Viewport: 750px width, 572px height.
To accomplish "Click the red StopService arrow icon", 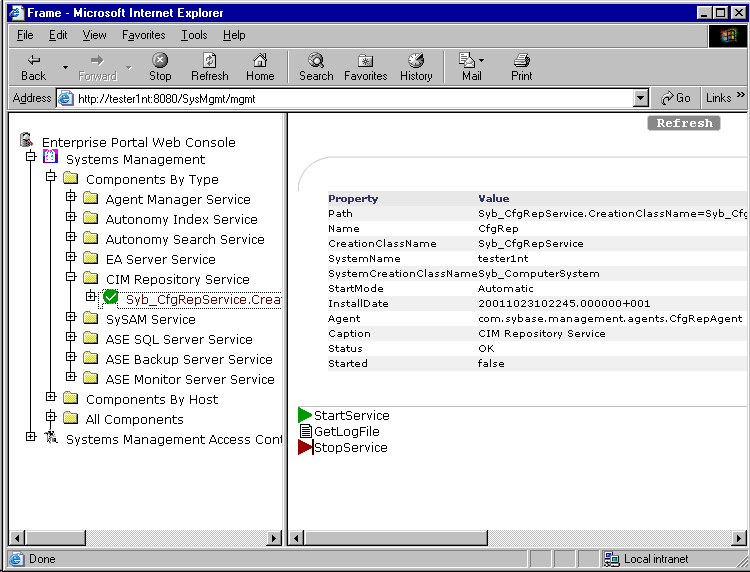I will click(x=305, y=447).
